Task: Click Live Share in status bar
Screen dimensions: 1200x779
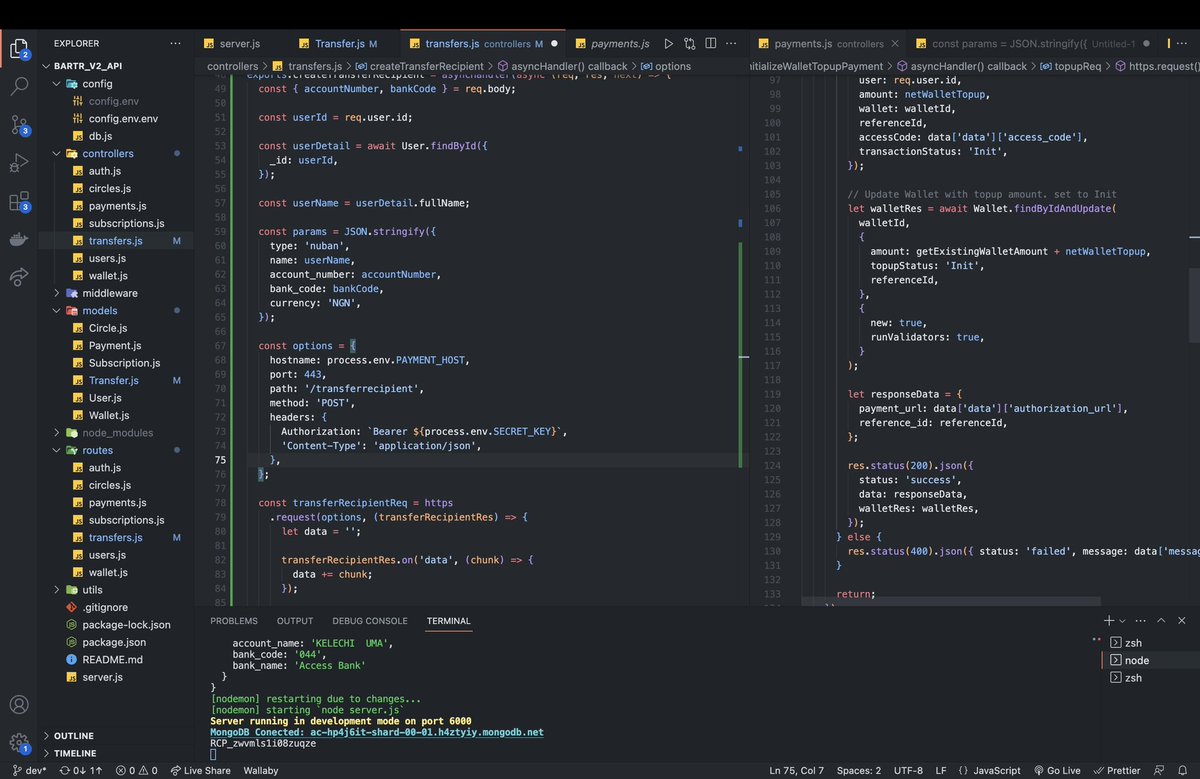Action: (x=200, y=770)
